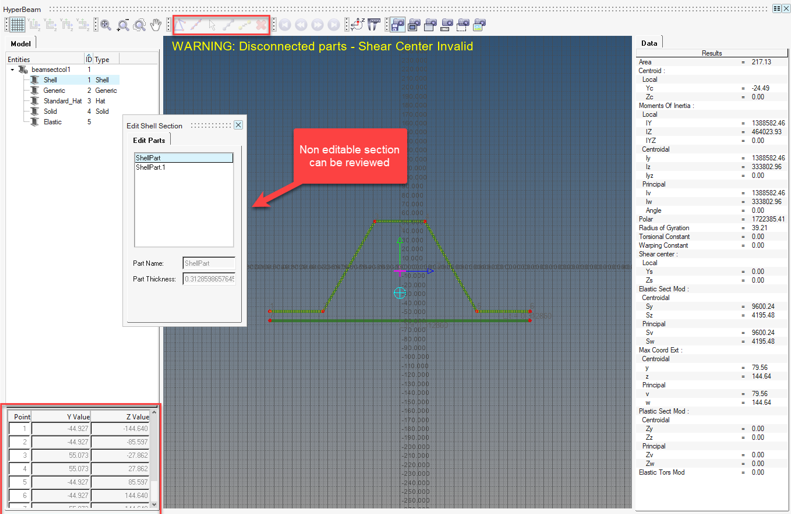Click the filter funnel toolbar icon
Image resolution: width=791 pixels, height=514 pixels.
[374, 25]
